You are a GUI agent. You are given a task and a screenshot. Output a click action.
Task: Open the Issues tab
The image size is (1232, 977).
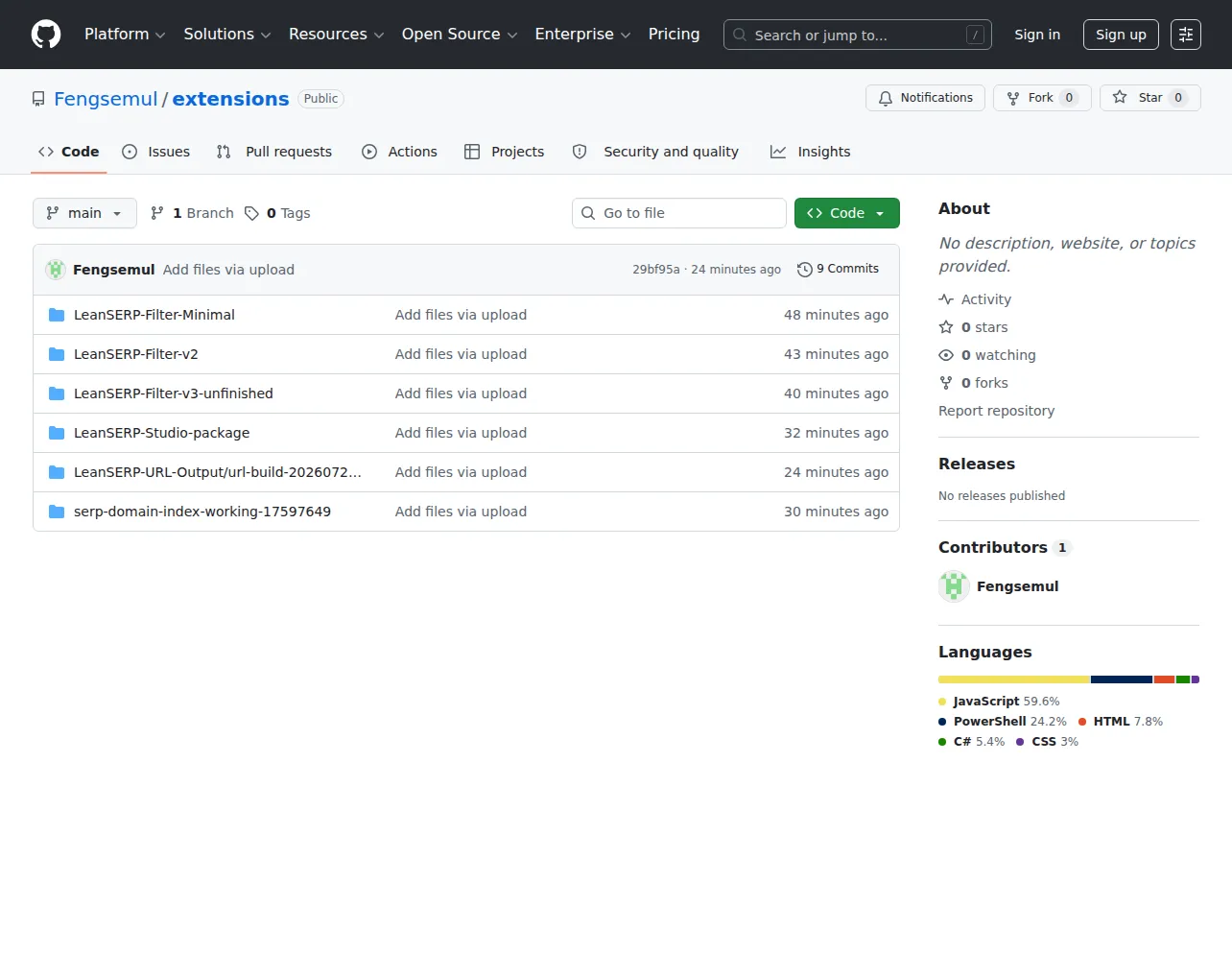coord(156,152)
